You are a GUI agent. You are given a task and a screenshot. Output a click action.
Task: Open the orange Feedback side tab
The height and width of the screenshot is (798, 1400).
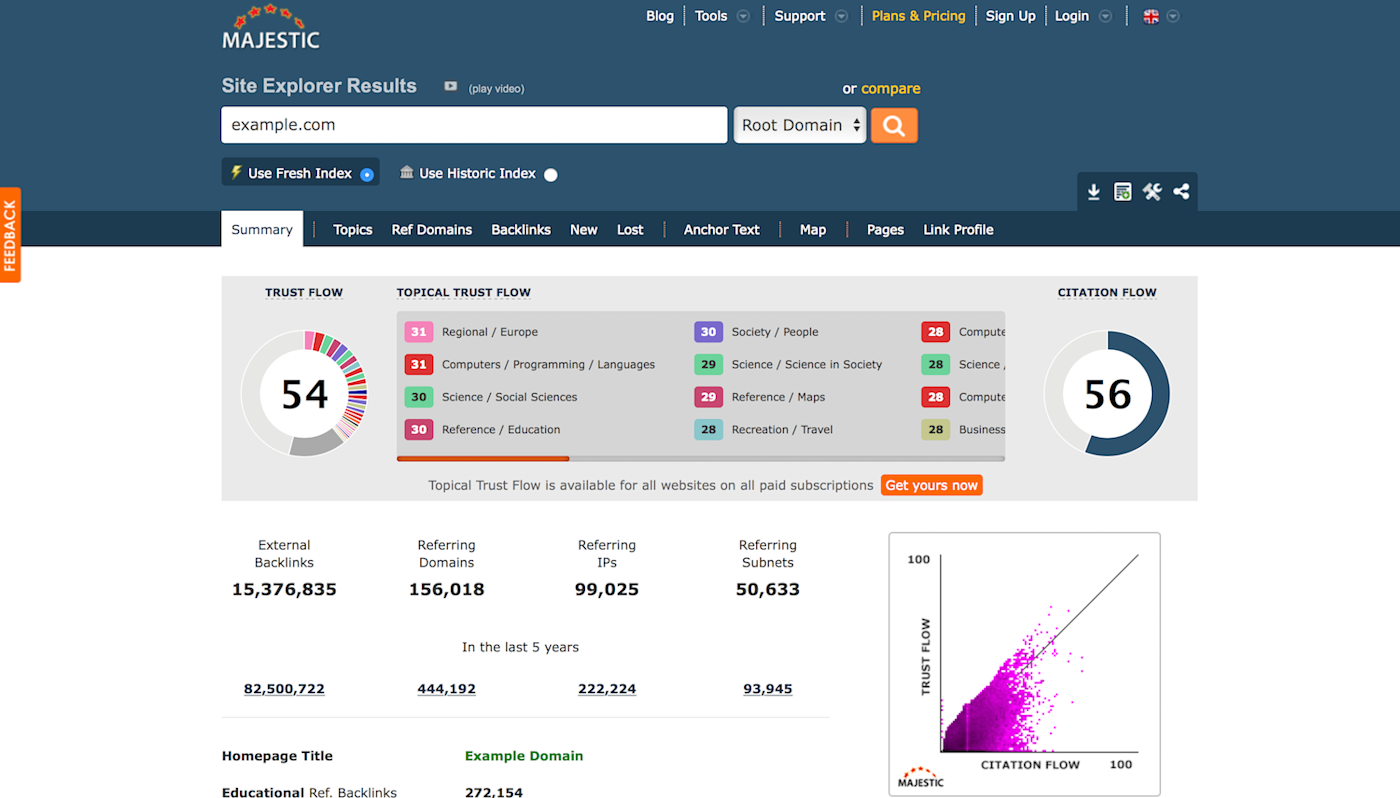pyautogui.click(x=10, y=235)
